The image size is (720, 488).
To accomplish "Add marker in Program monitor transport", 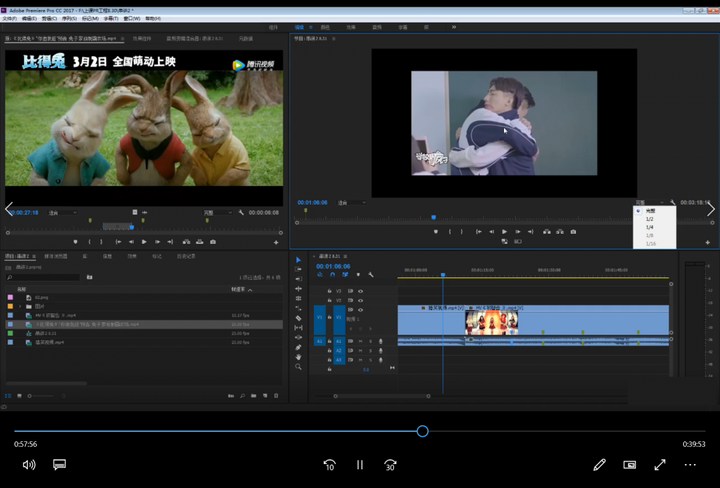I will 436,232.
